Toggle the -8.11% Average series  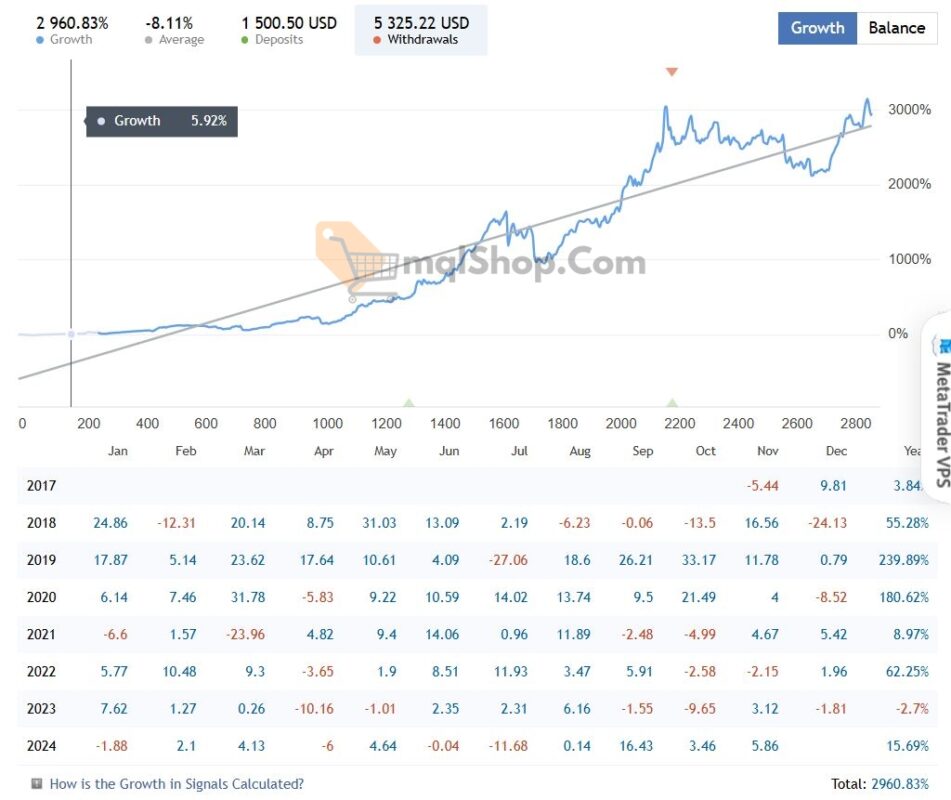tap(170, 30)
